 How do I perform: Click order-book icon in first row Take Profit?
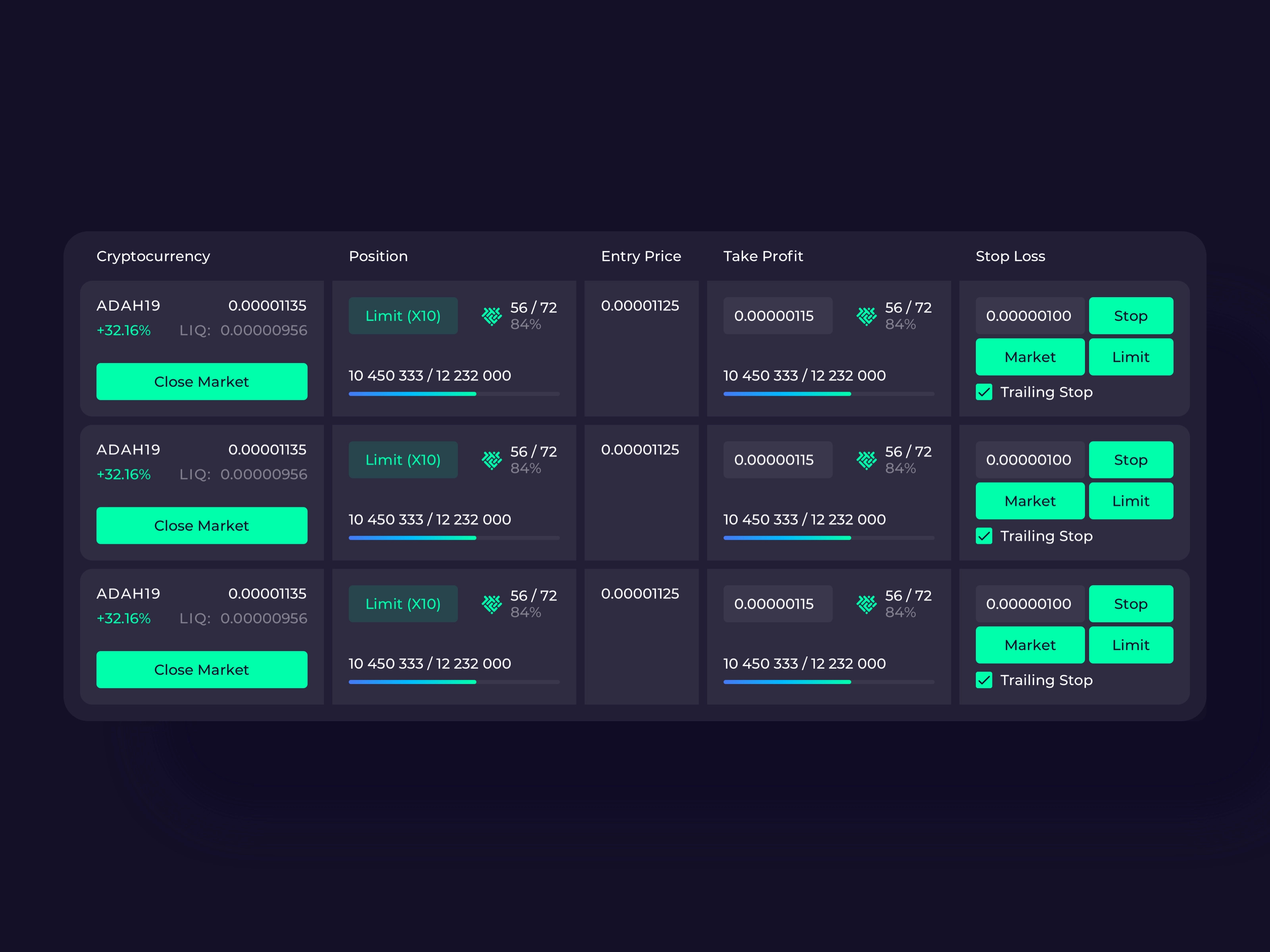click(x=866, y=316)
